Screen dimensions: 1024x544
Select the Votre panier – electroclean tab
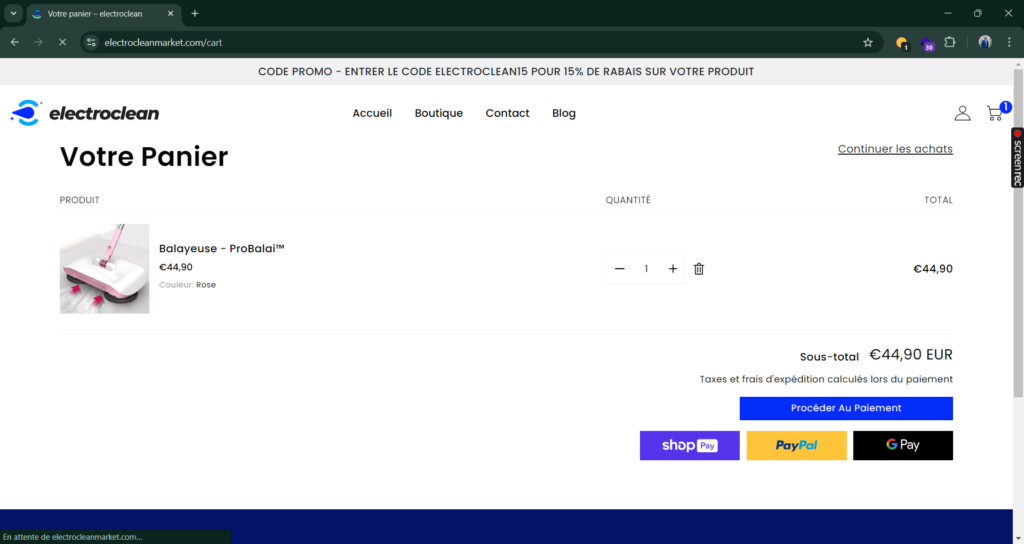(103, 14)
